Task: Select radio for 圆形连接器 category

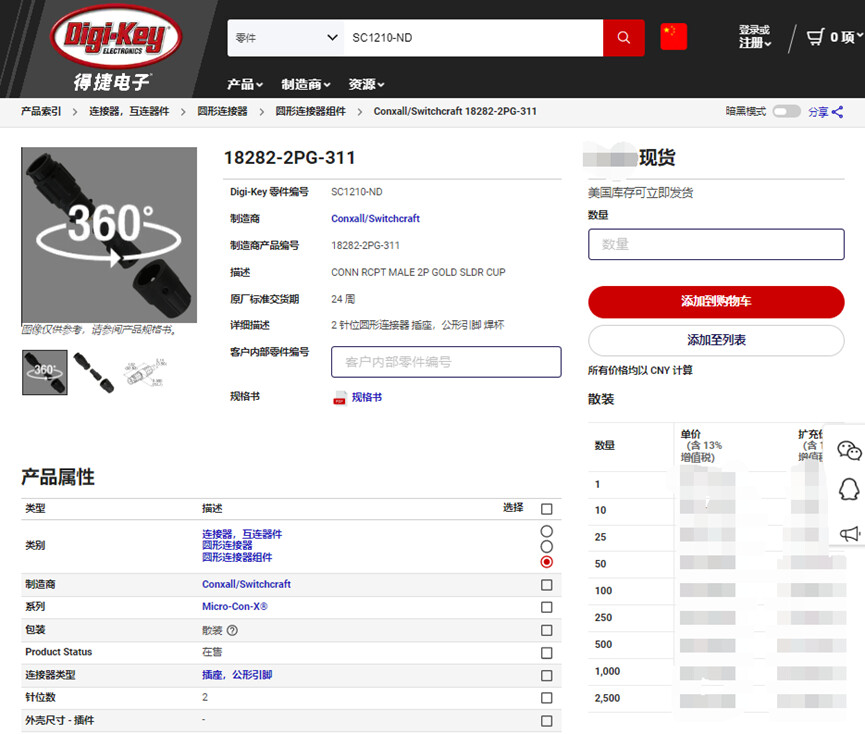Action: point(547,547)
